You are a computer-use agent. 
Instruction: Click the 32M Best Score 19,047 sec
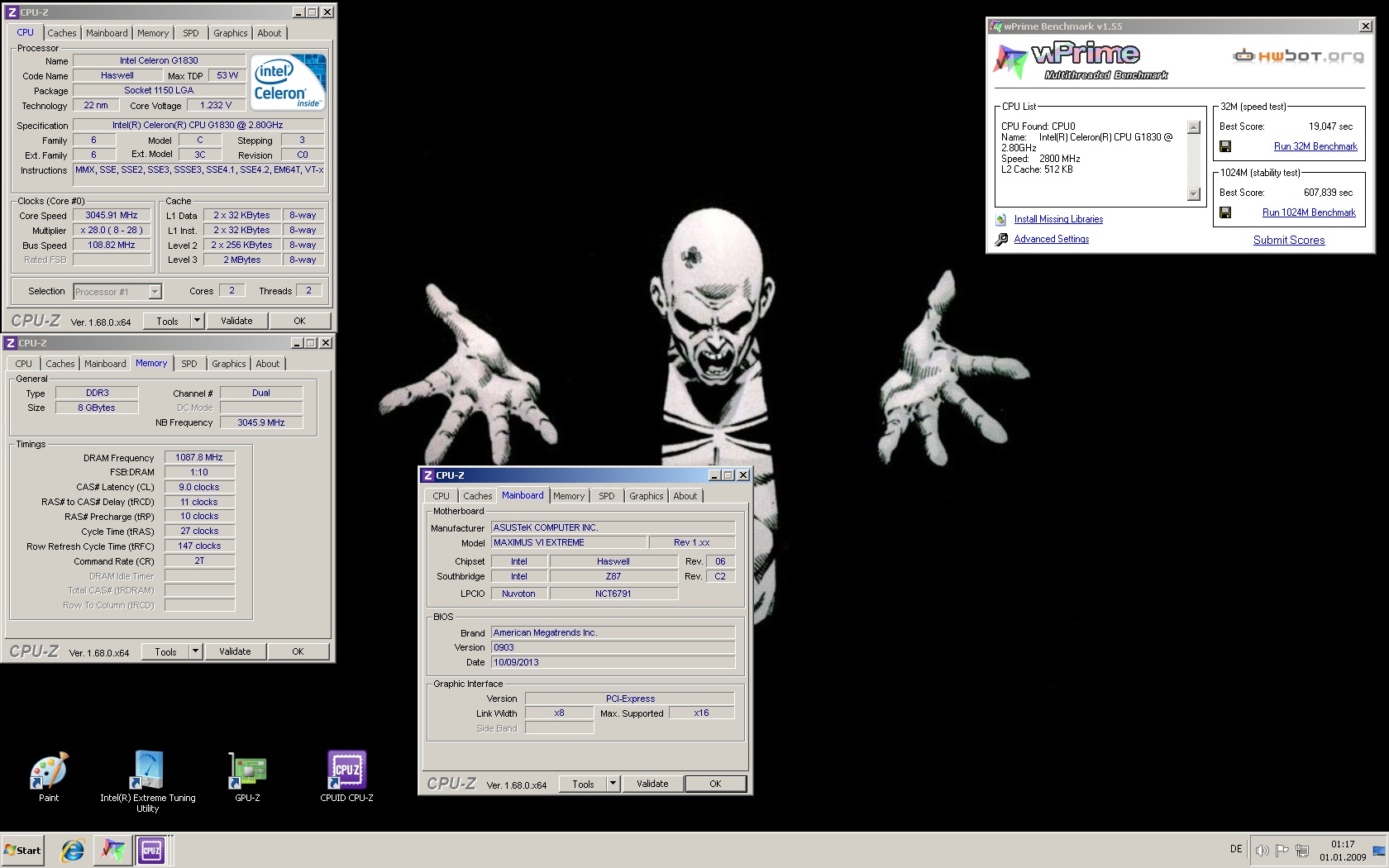1330,126
